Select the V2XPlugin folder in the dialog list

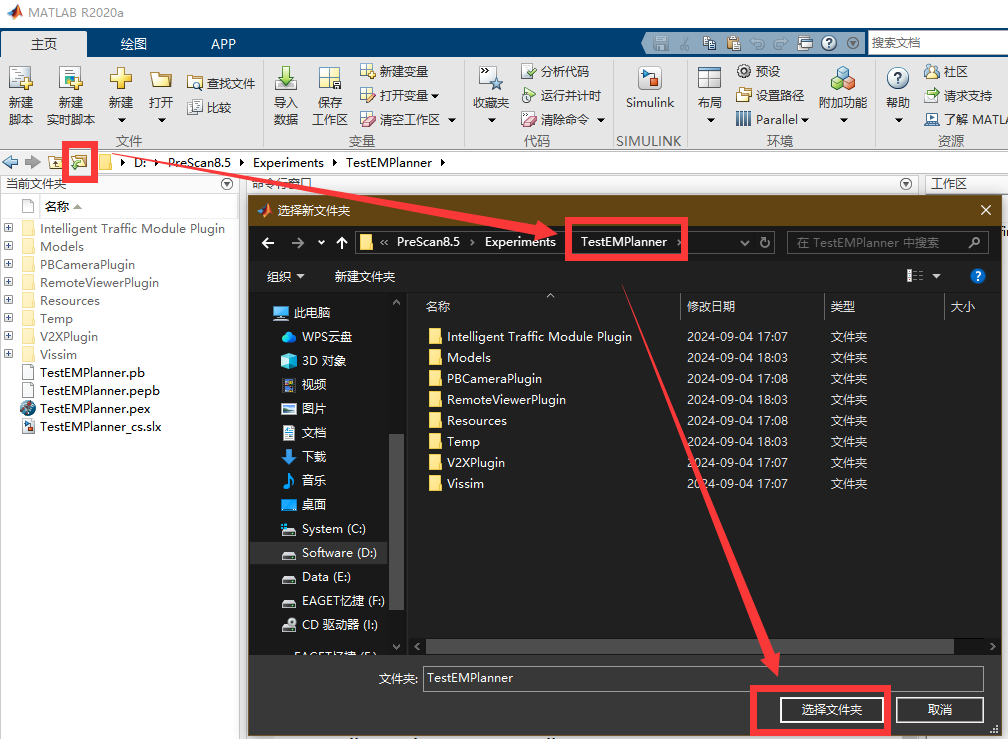tap(476, 463)
